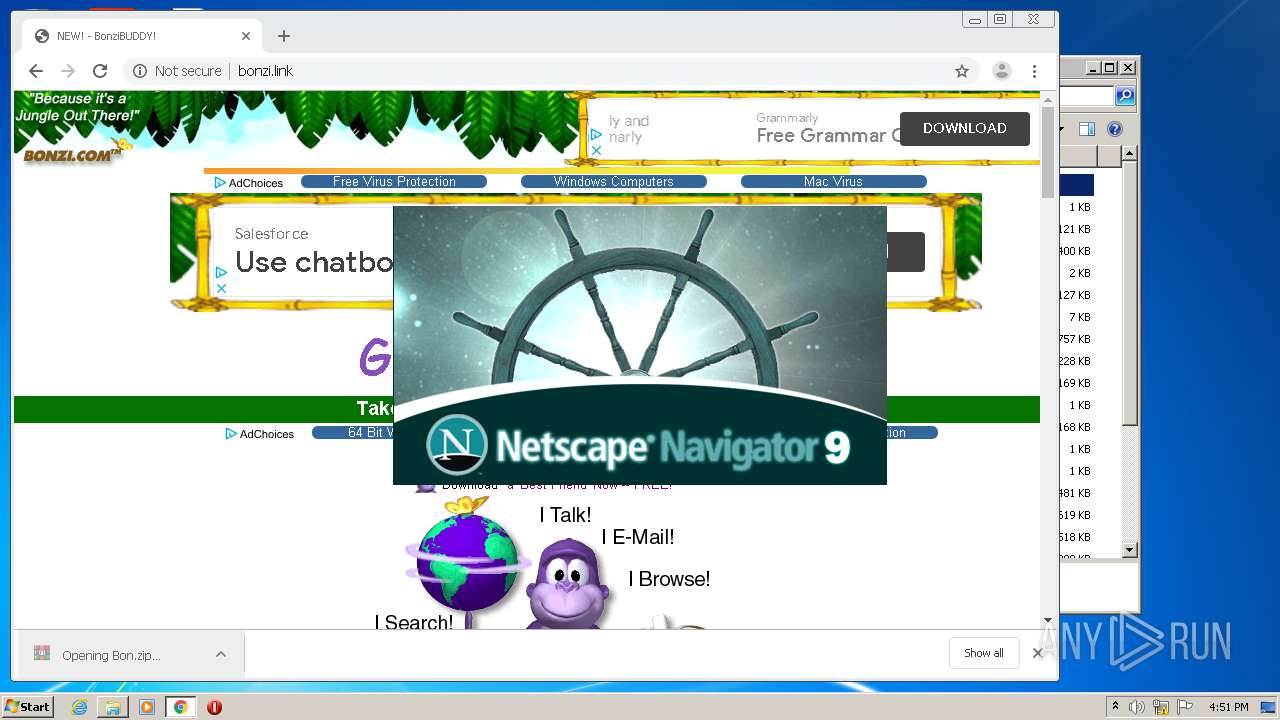Expand the Bon.zip download options chevron
The width and height of the screenshot is (1280, 720).
point(221,654)
